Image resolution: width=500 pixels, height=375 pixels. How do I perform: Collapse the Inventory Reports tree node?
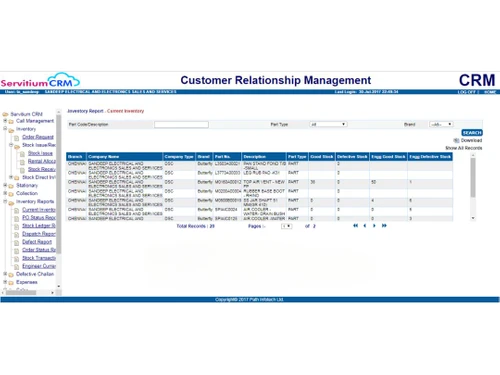pyautogui.click(x=5, y=201)
